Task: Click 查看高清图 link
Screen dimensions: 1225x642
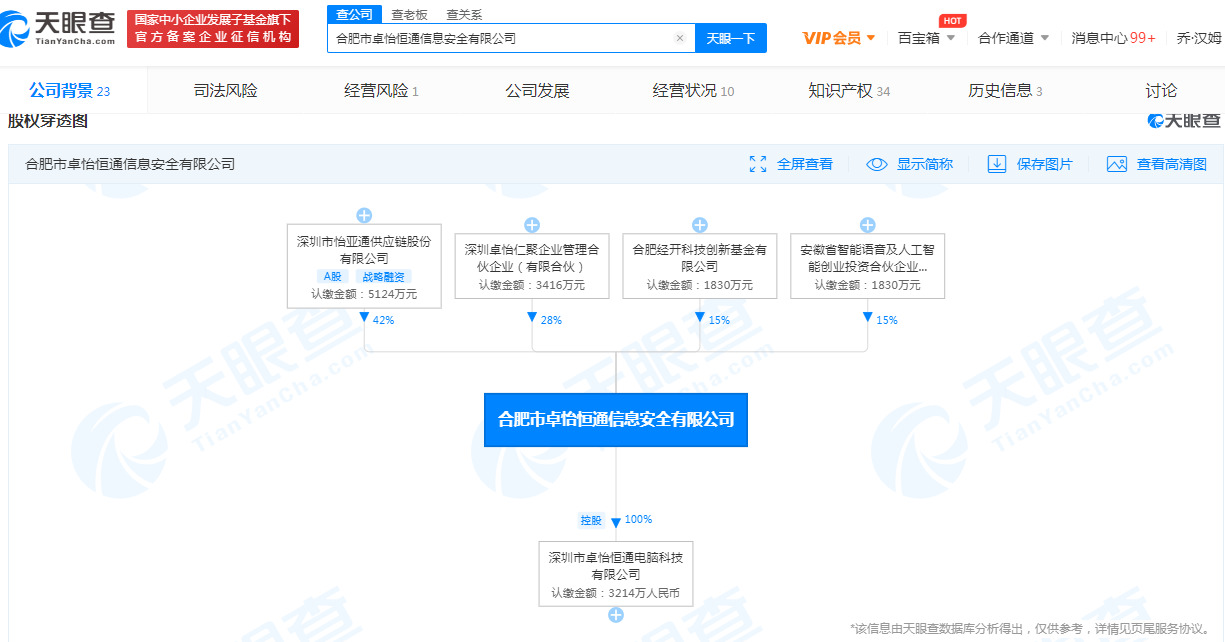Action: 1172,164
